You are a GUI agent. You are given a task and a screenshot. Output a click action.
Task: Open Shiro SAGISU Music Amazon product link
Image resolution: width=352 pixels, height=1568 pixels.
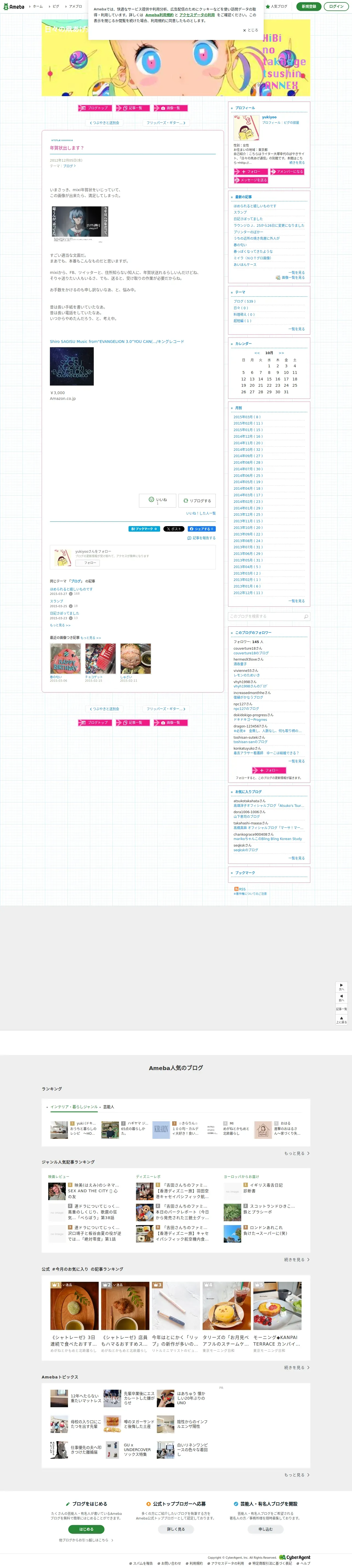click(117, 342)
